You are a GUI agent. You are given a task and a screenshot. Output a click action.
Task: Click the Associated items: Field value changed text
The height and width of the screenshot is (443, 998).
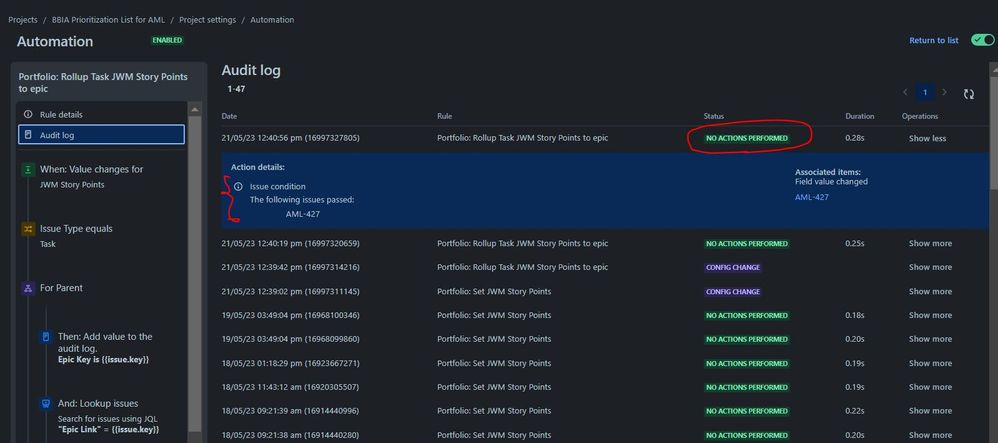831,177
